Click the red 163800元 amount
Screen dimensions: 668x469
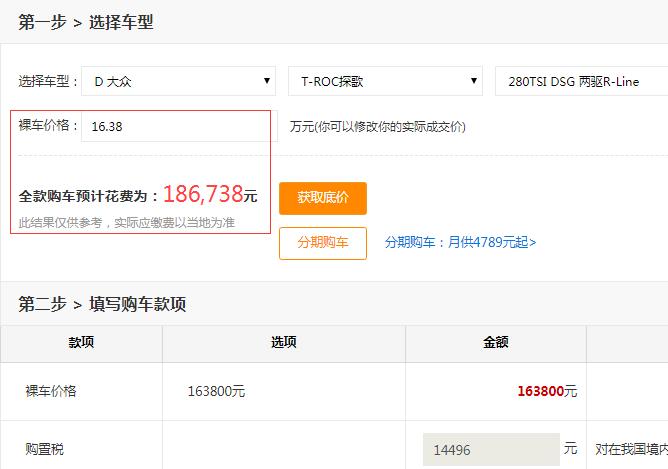[x=547, y=391]
